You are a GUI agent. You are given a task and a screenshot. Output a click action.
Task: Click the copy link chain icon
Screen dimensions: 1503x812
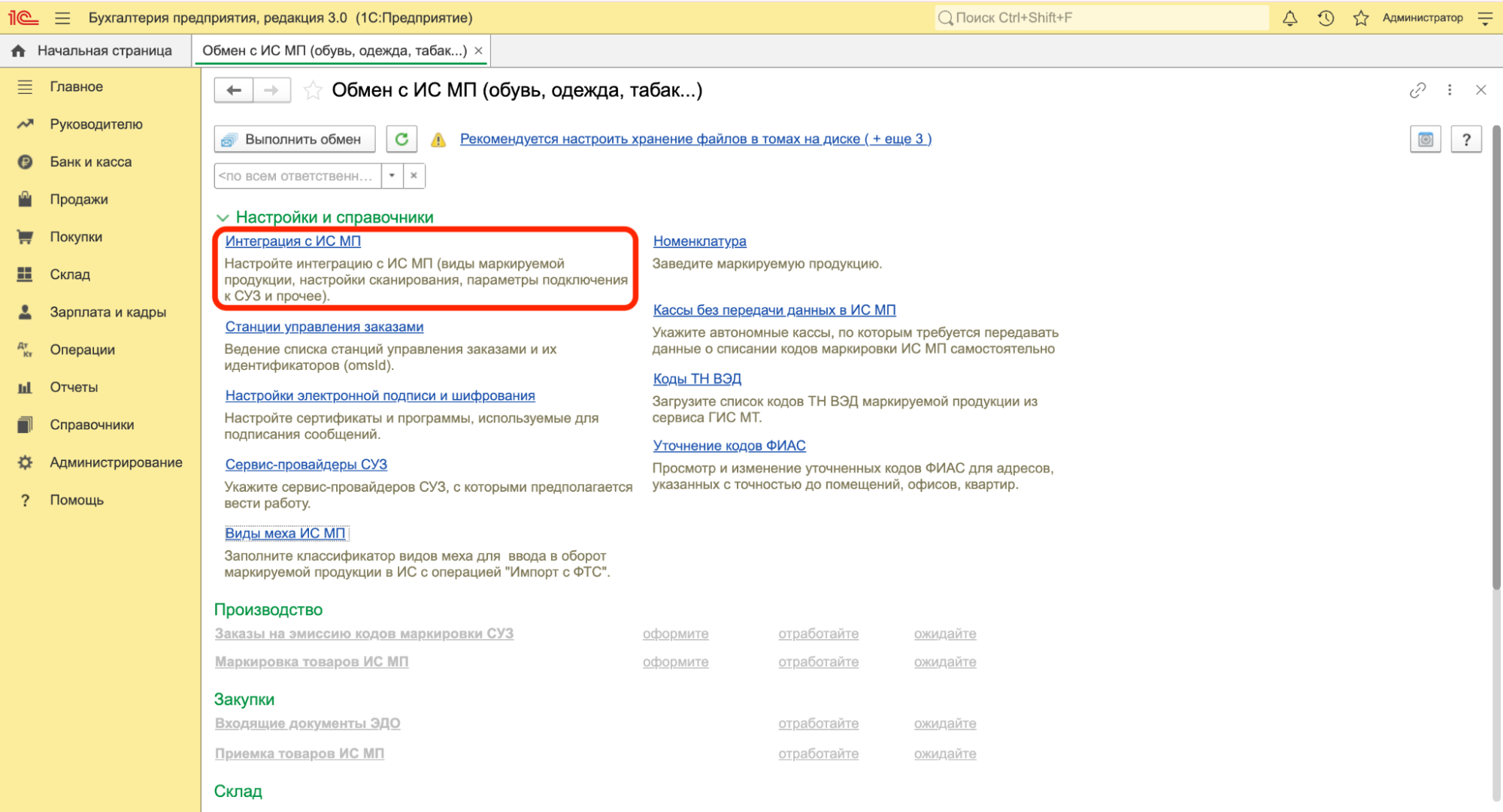point(1417,90)
